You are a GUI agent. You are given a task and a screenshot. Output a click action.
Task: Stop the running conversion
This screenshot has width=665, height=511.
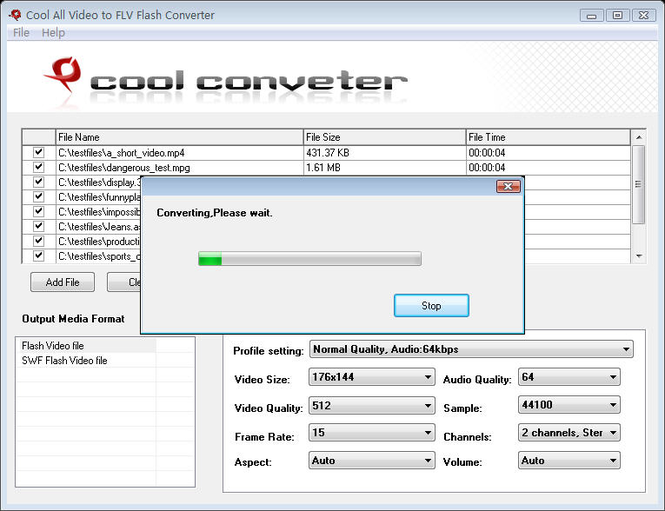point(431,305)
